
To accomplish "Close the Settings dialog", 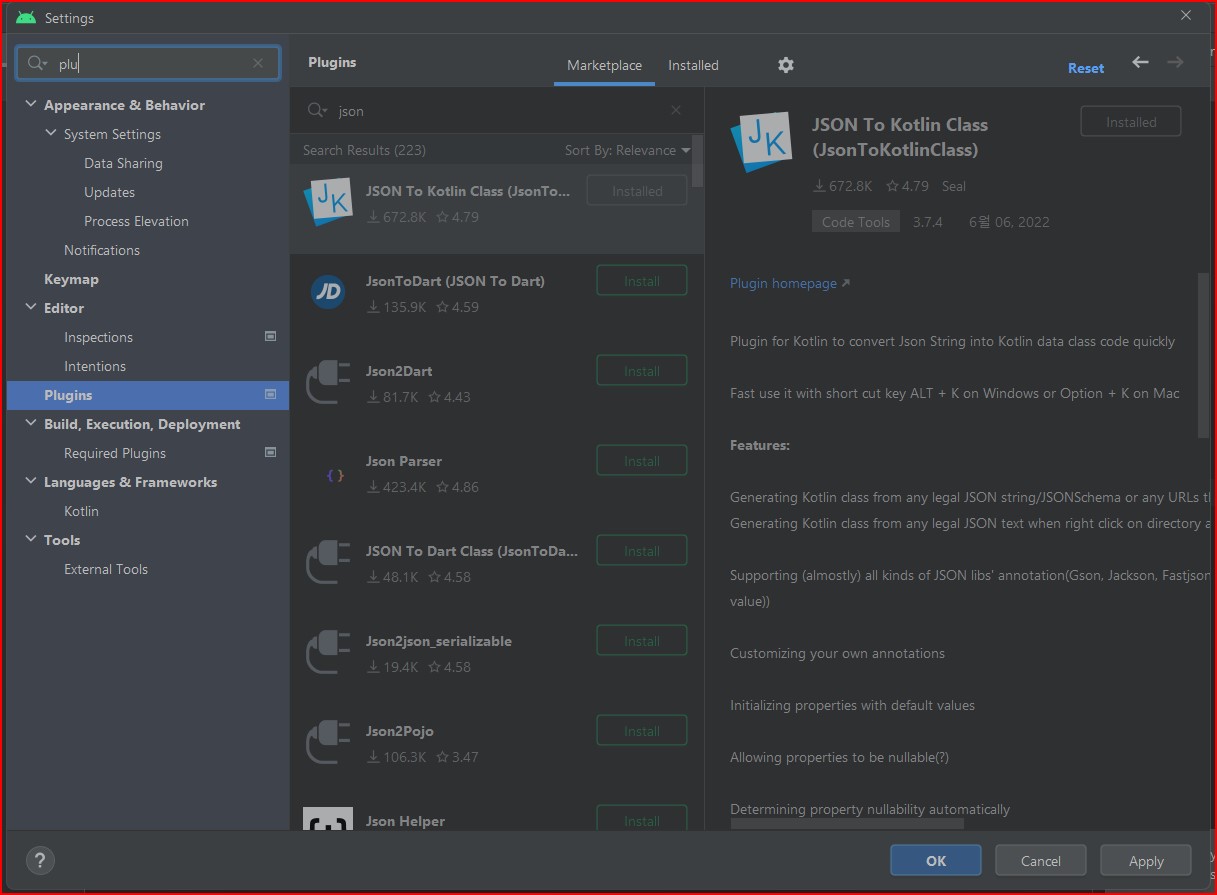I will [1186, 16].
